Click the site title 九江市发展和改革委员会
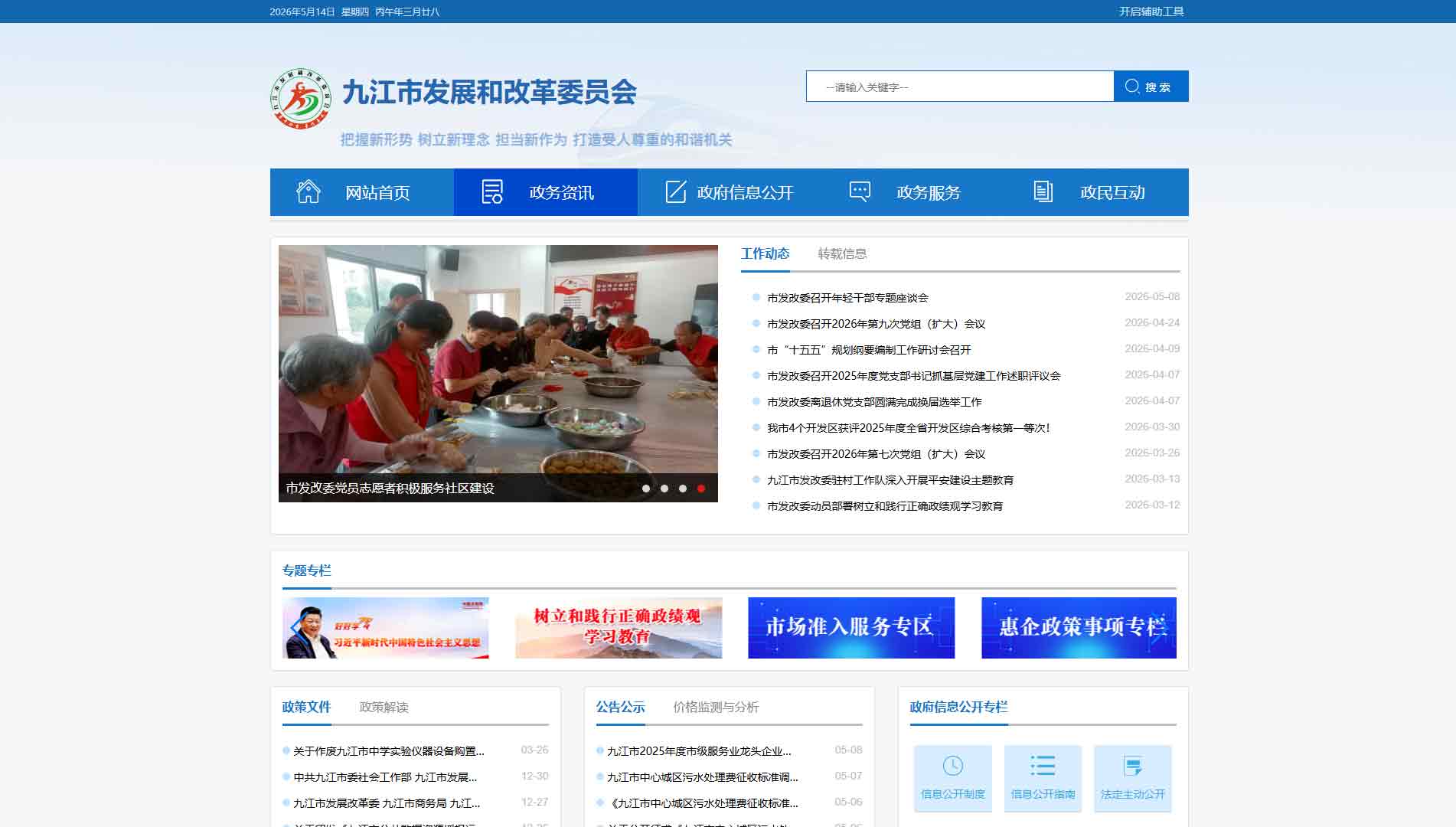 pyautogui.click(x=489, y=92)
